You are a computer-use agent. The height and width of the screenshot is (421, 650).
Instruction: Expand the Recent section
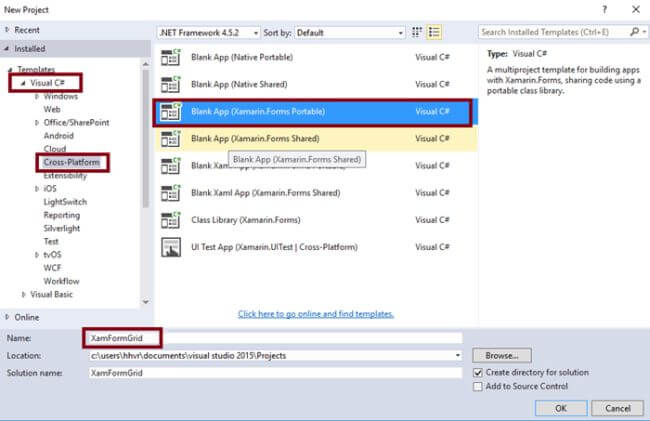pyautogui.click(x=7, y=30)
